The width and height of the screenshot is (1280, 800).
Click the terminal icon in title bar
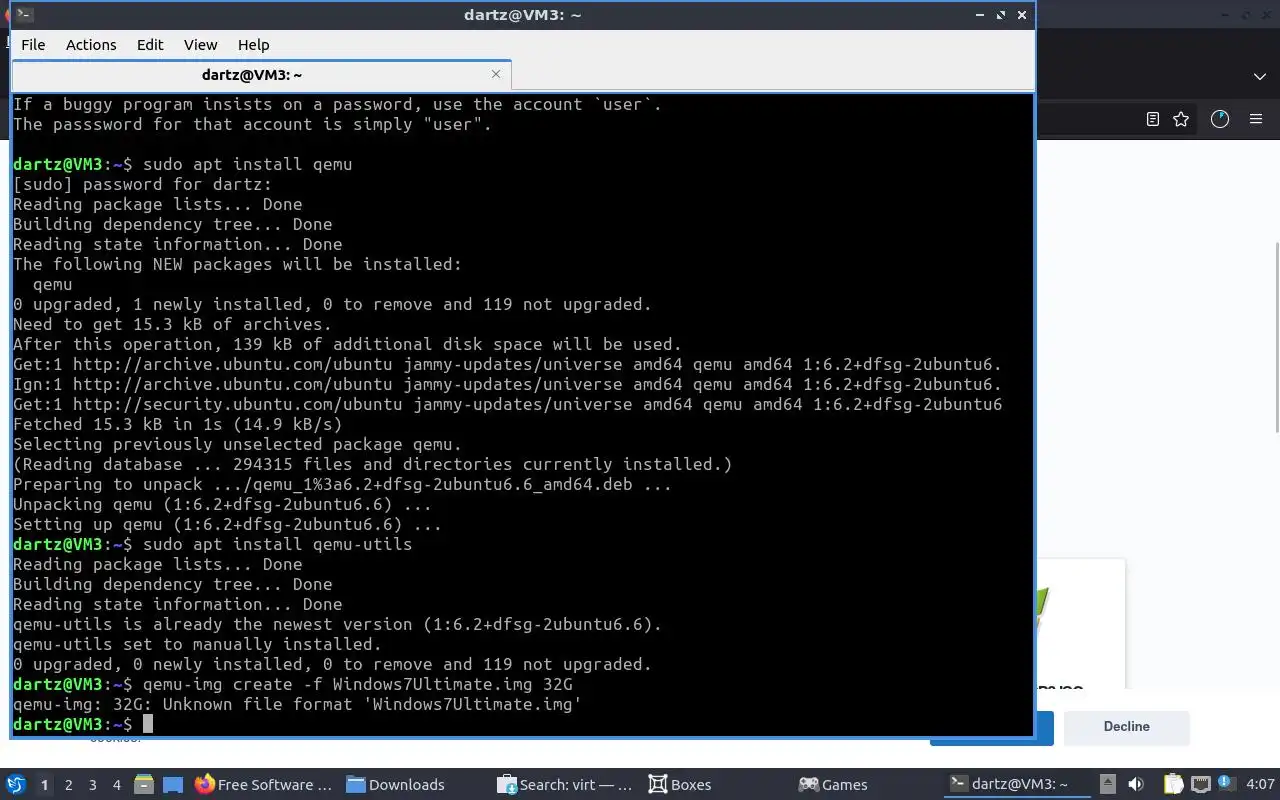25,15
